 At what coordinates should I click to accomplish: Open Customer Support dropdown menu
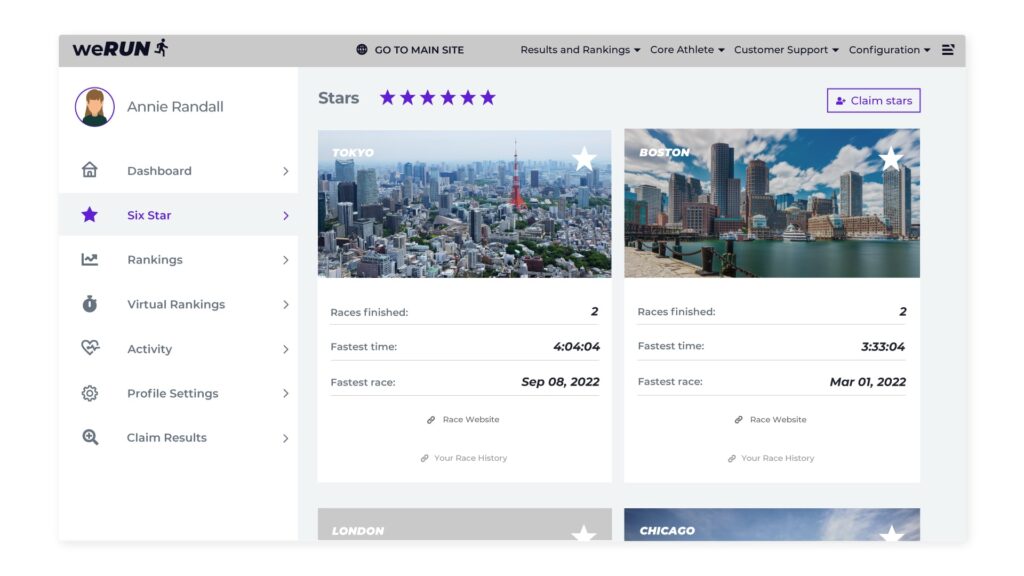click(x=786, y=50)
